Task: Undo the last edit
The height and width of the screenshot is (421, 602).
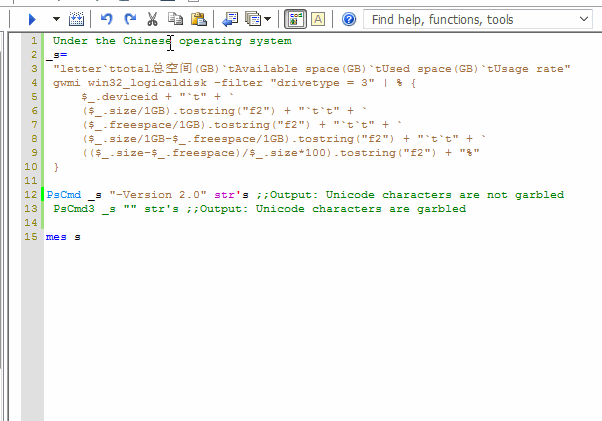Action: tap(106, 19)
